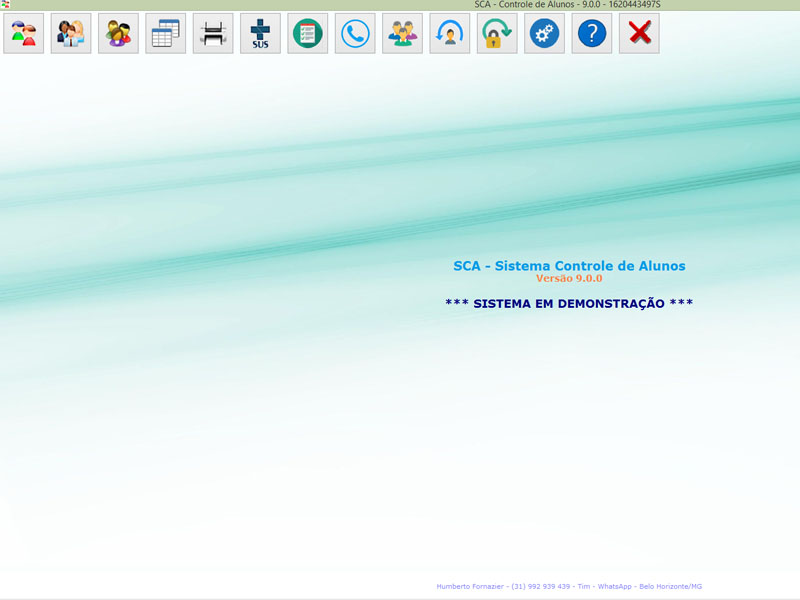
Task: Click the user with blue circular arrow icon
Action: [450, 34]
